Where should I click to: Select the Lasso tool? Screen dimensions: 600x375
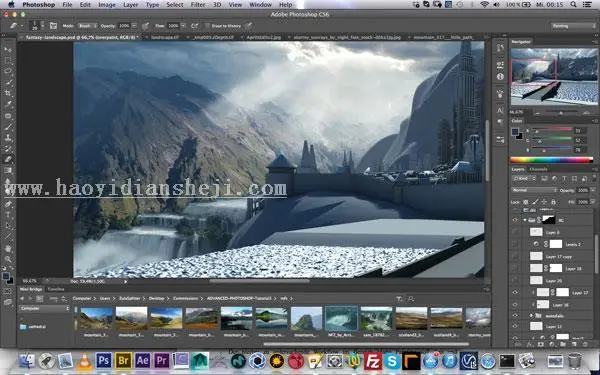click(8, 71)
